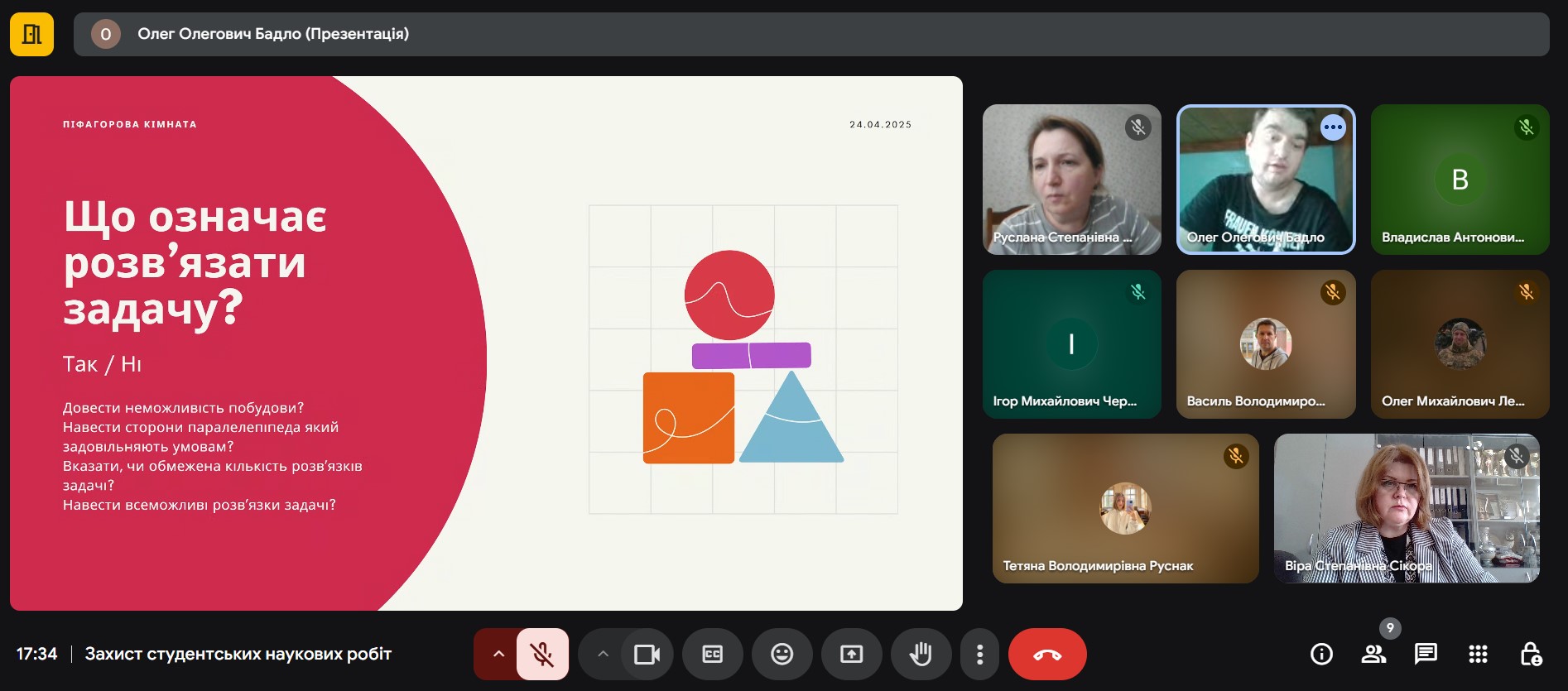Click the 17:34 clock text
This screenshot has width=1568, height=691.
[36, 654]
